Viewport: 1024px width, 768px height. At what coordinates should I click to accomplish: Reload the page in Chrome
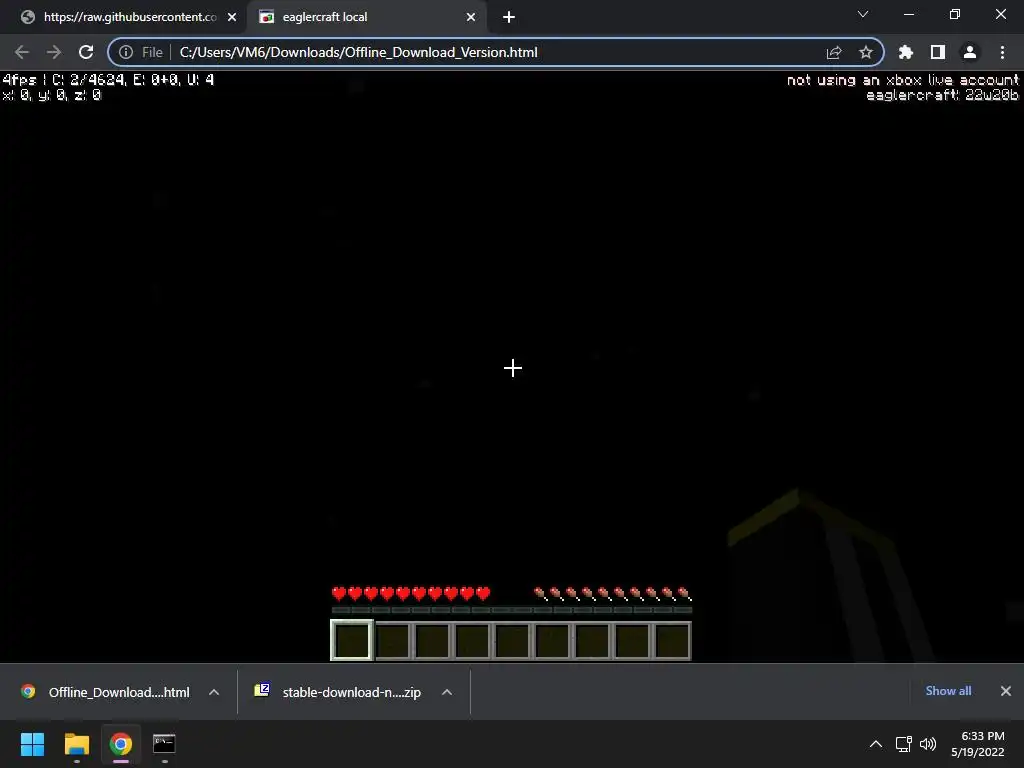[86, 52]
